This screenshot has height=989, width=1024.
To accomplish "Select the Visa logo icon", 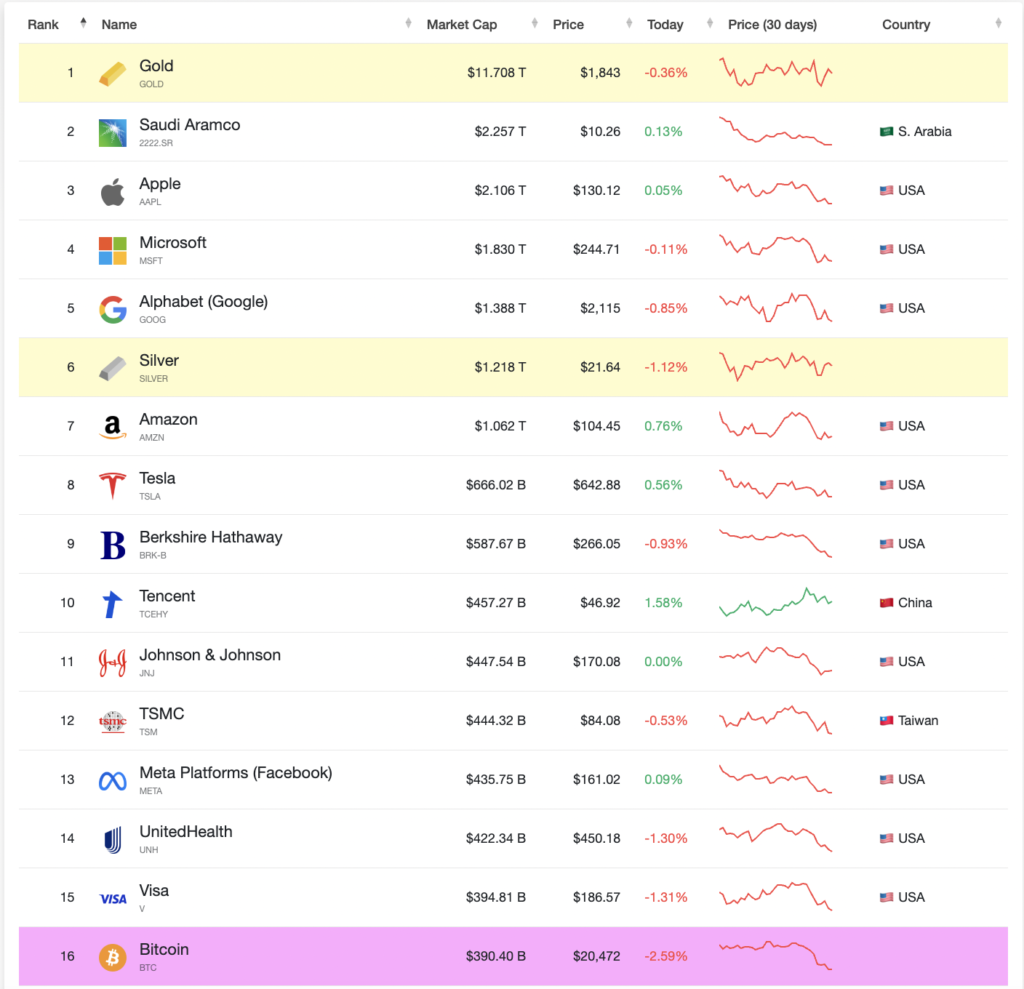I will 112,897.
